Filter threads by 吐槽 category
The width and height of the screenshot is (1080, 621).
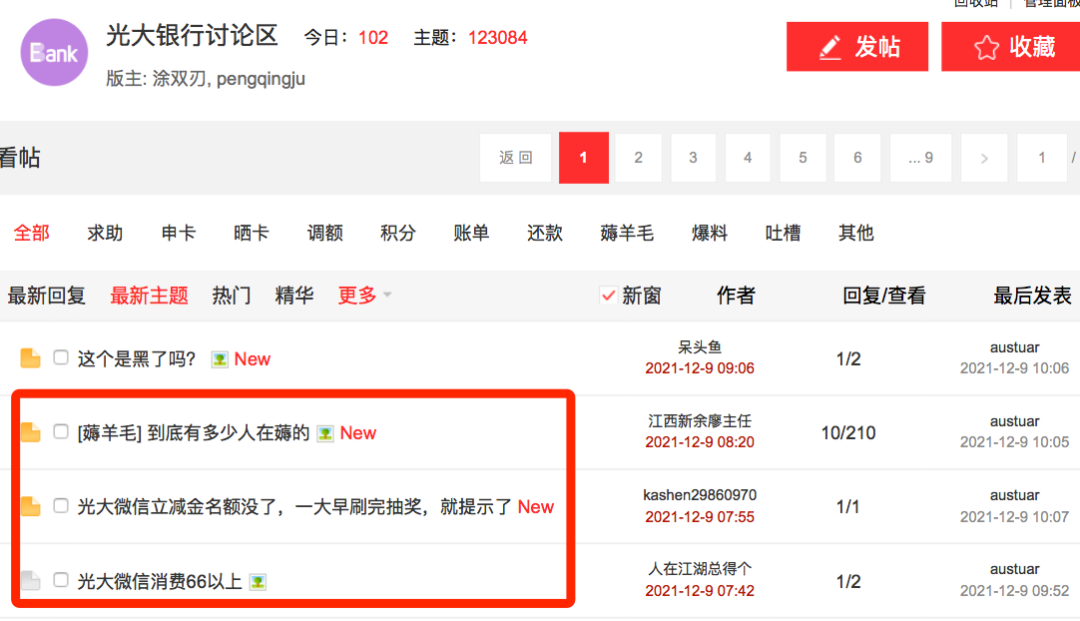[x=783, y=233]
